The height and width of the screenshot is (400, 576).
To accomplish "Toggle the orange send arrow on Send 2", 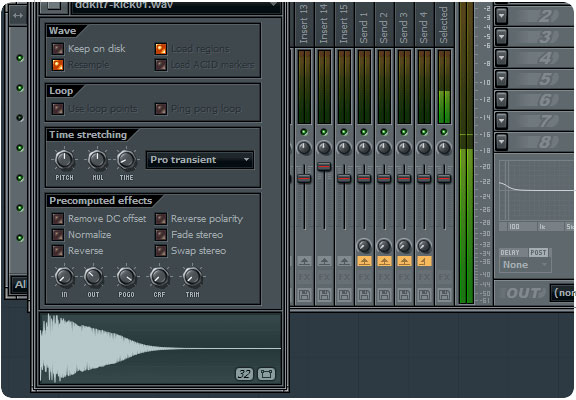I will coord(384,261).
